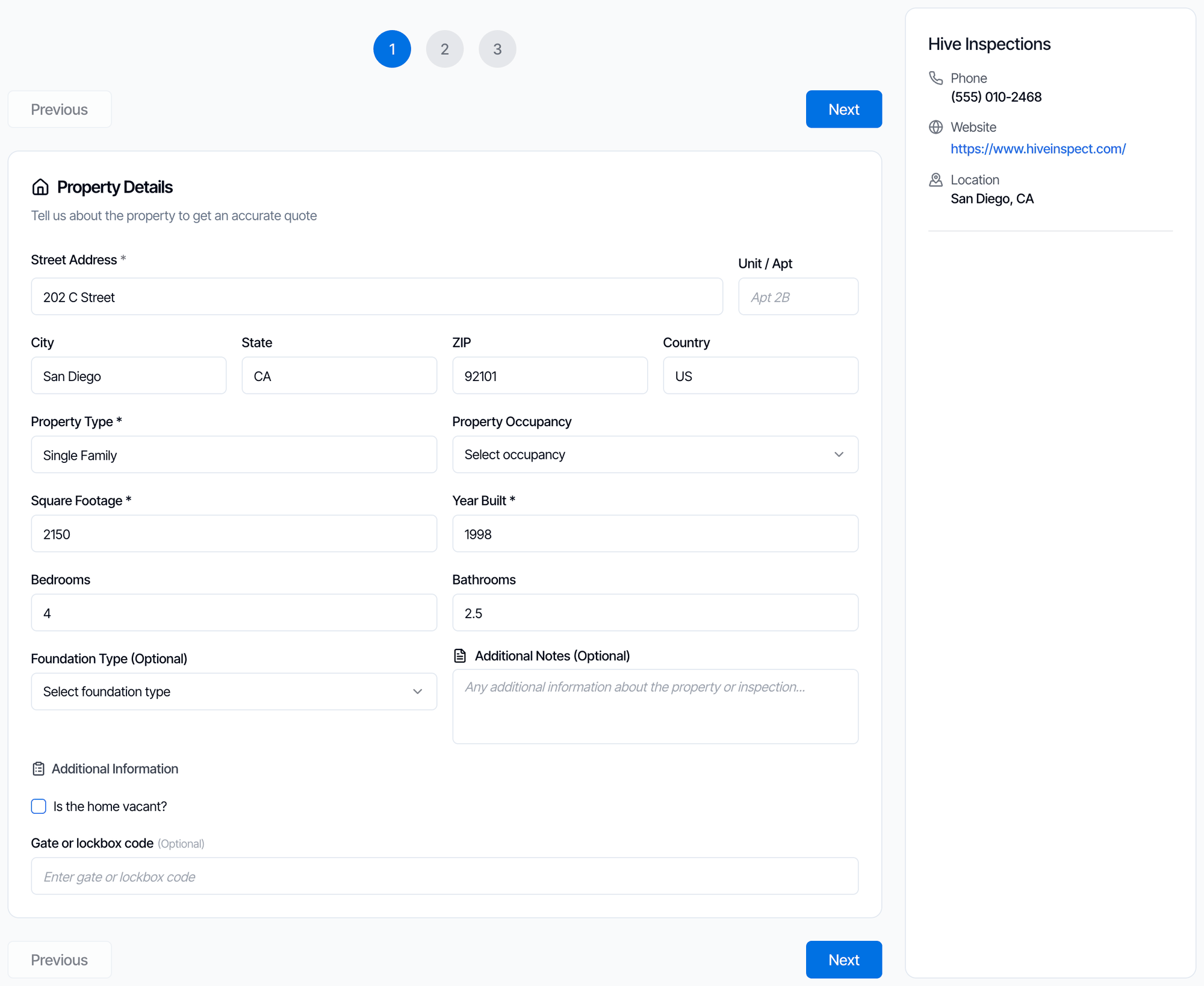Click the 'Is the home vacant?' label

110,807
